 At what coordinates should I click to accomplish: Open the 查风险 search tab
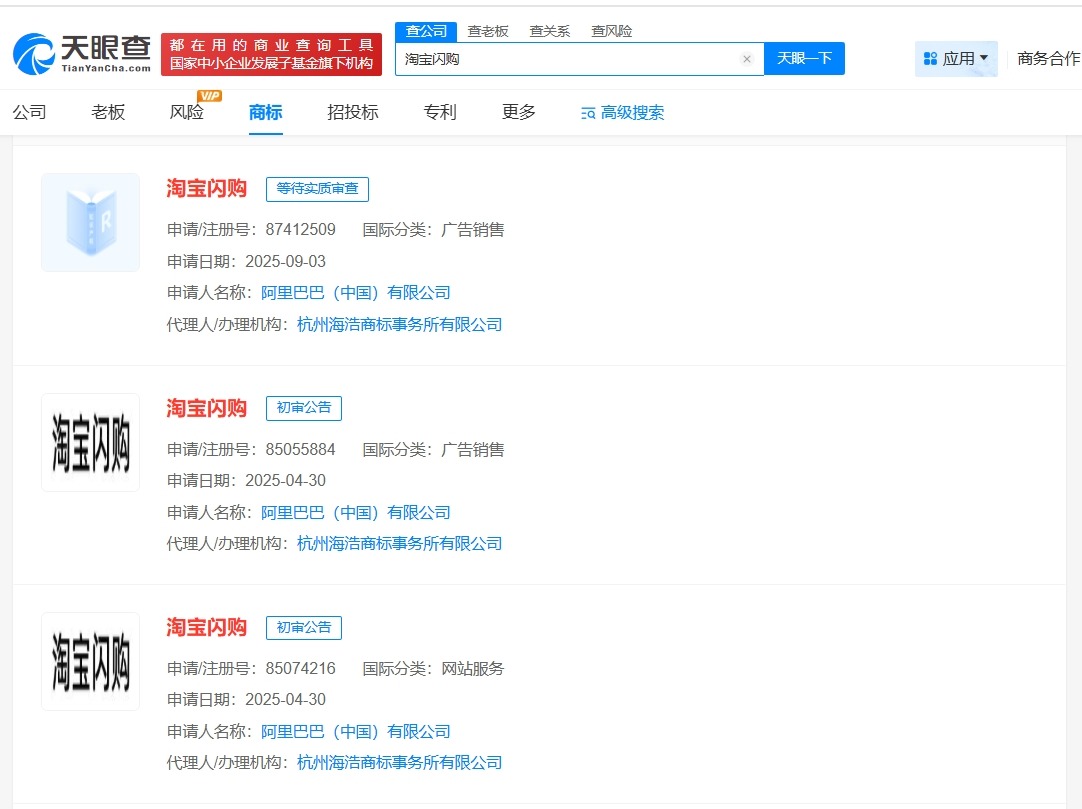611,30
